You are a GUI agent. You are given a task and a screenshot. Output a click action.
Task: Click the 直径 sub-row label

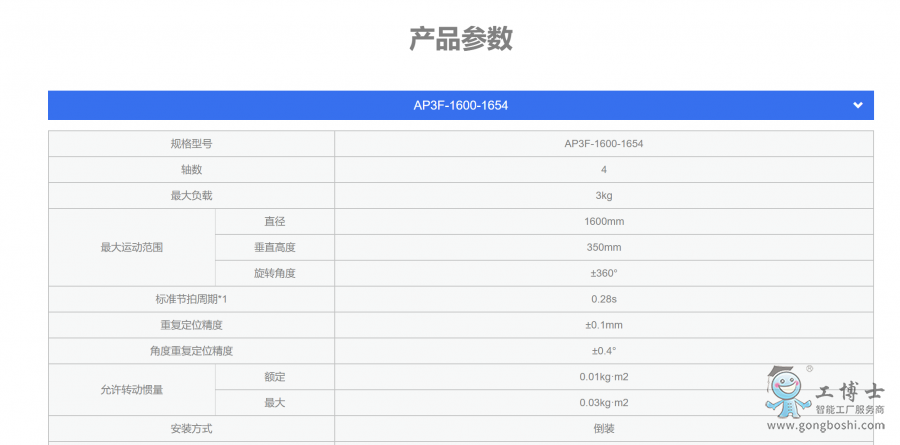click(x=274, y=222)
